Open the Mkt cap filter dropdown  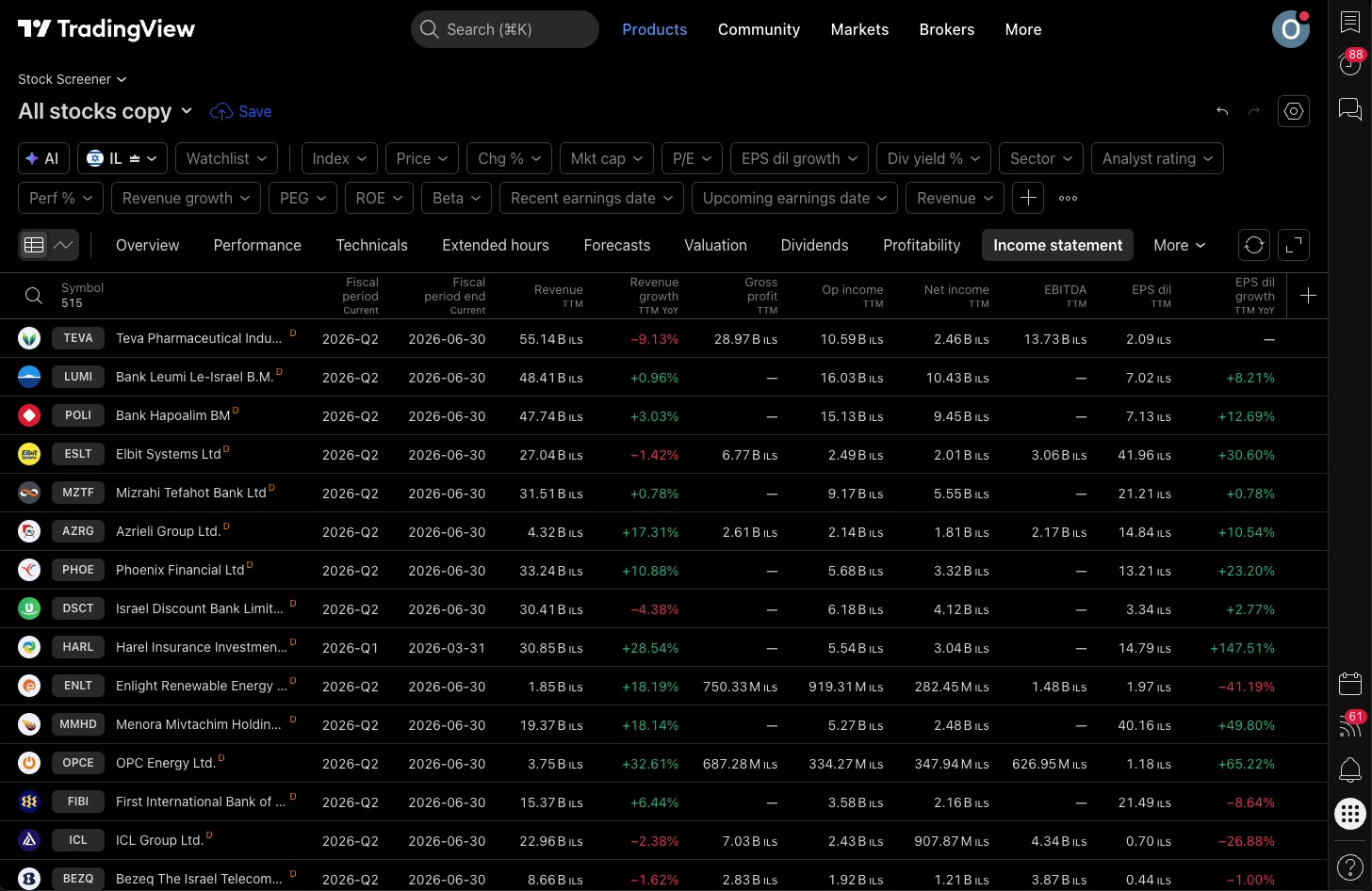[x=607, y=158]
